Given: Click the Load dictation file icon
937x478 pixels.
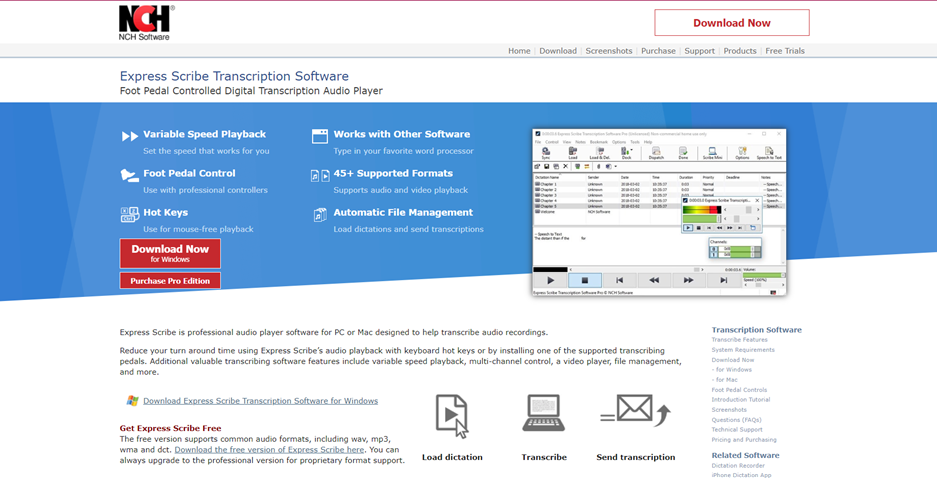Looking at the screenshot, I should point(452,415).
